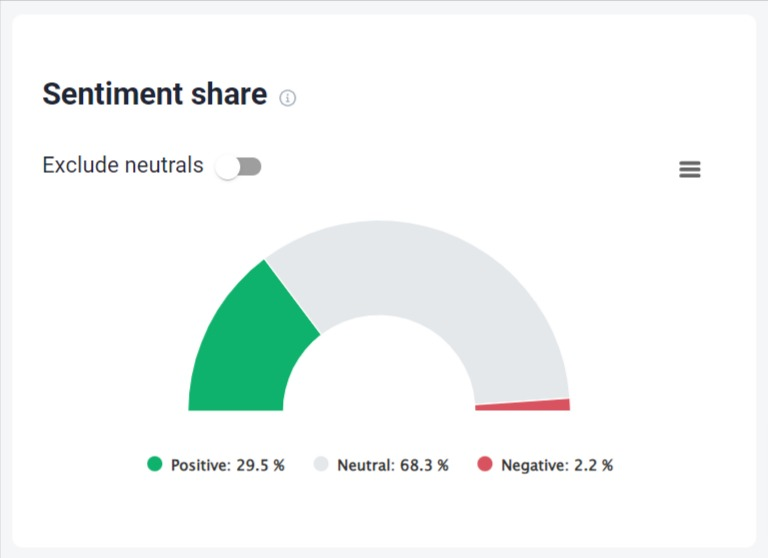The width and height of the screenshot is (768, 558).
Task: Open the info icon beside Sentiment share
Action: coord(288,98)
